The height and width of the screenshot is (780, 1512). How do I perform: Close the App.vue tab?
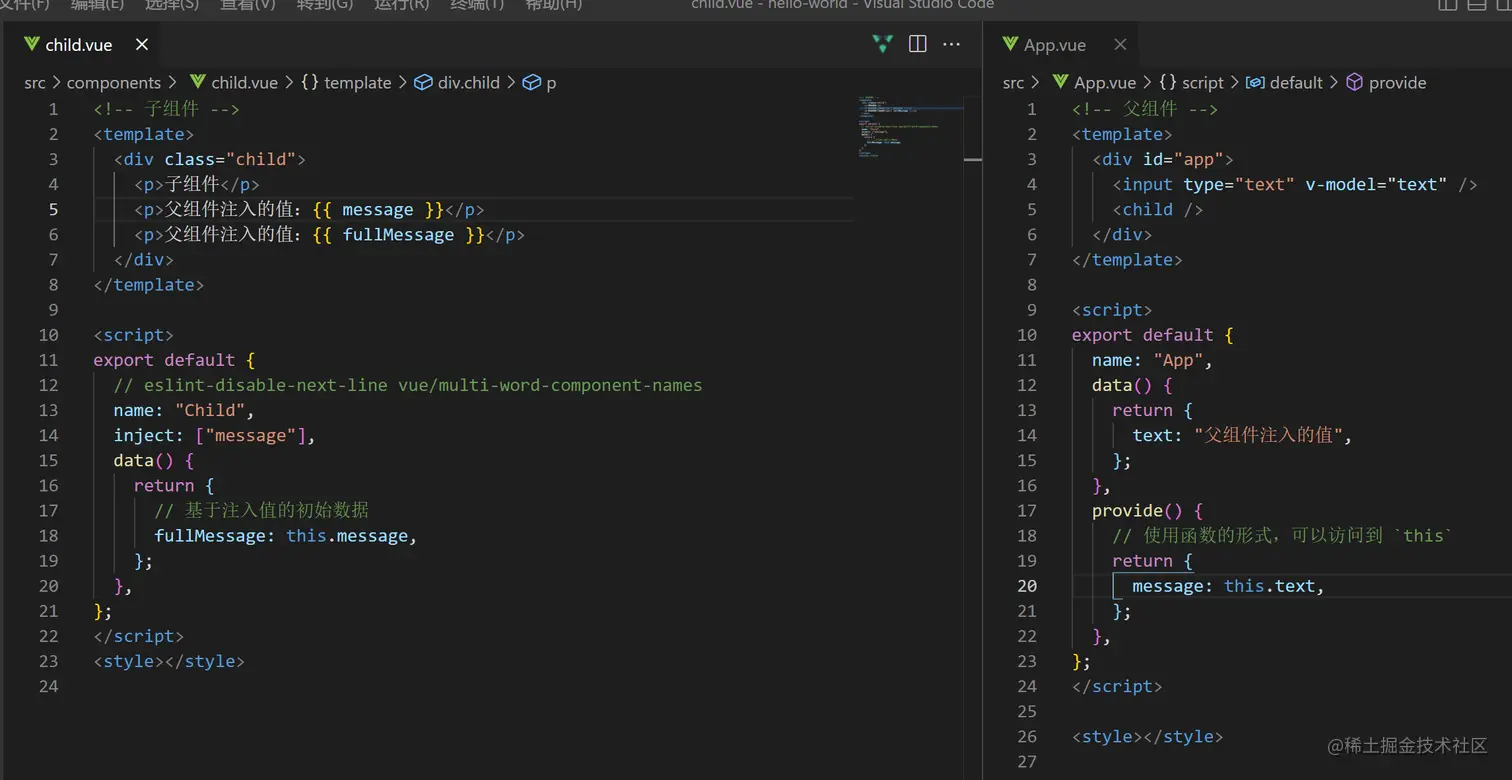point(1120,45)
